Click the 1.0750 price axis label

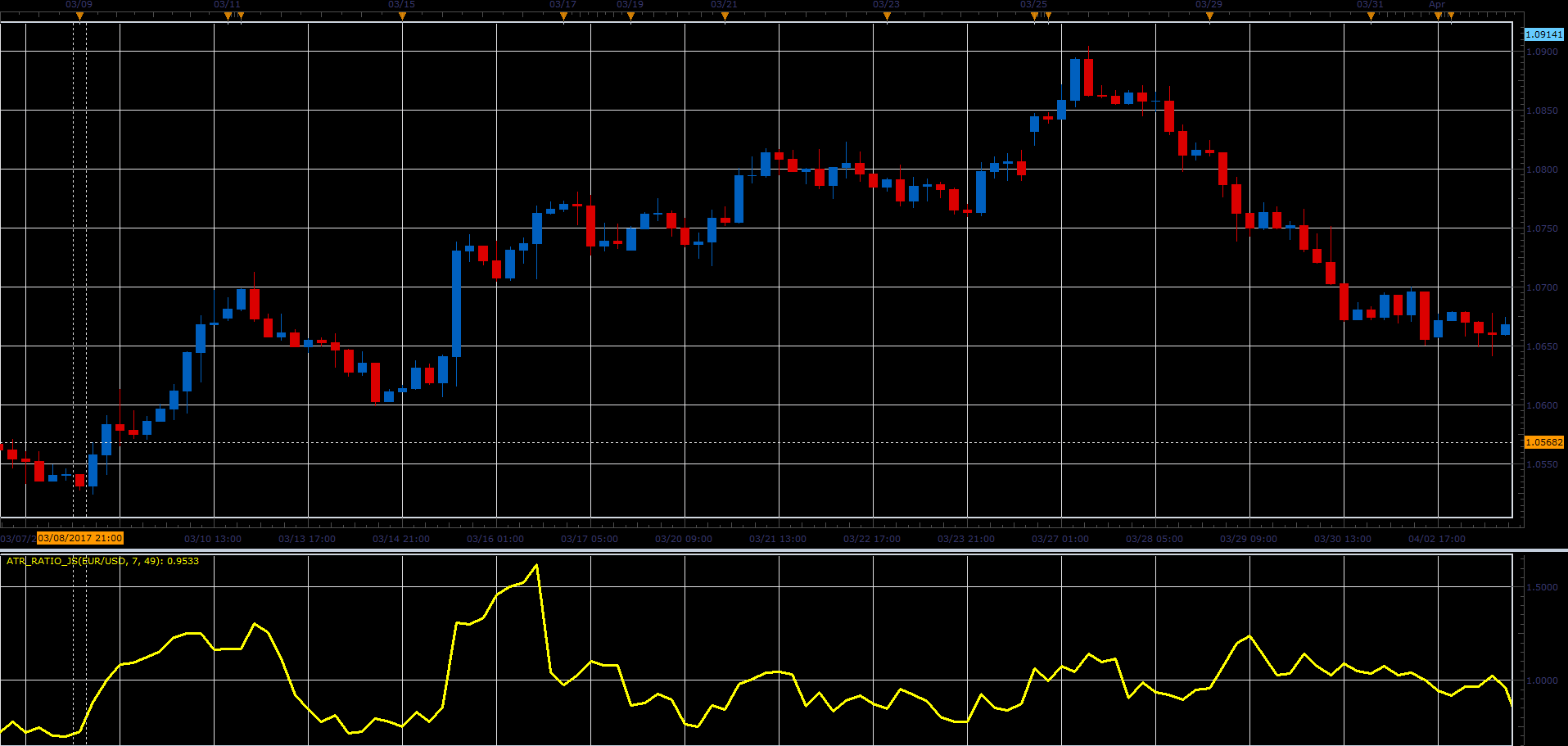click(1543, 228)
